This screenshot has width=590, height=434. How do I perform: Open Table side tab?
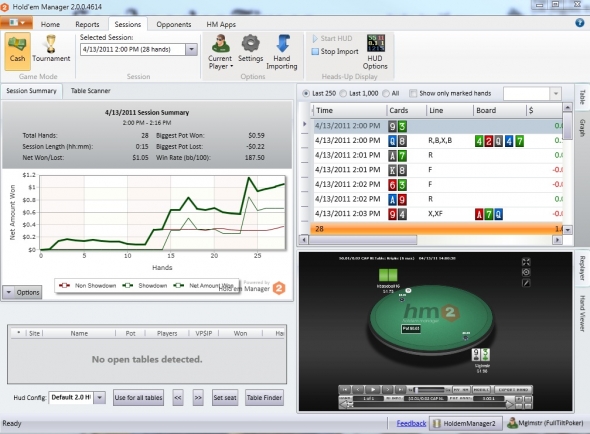click(582, 97)
